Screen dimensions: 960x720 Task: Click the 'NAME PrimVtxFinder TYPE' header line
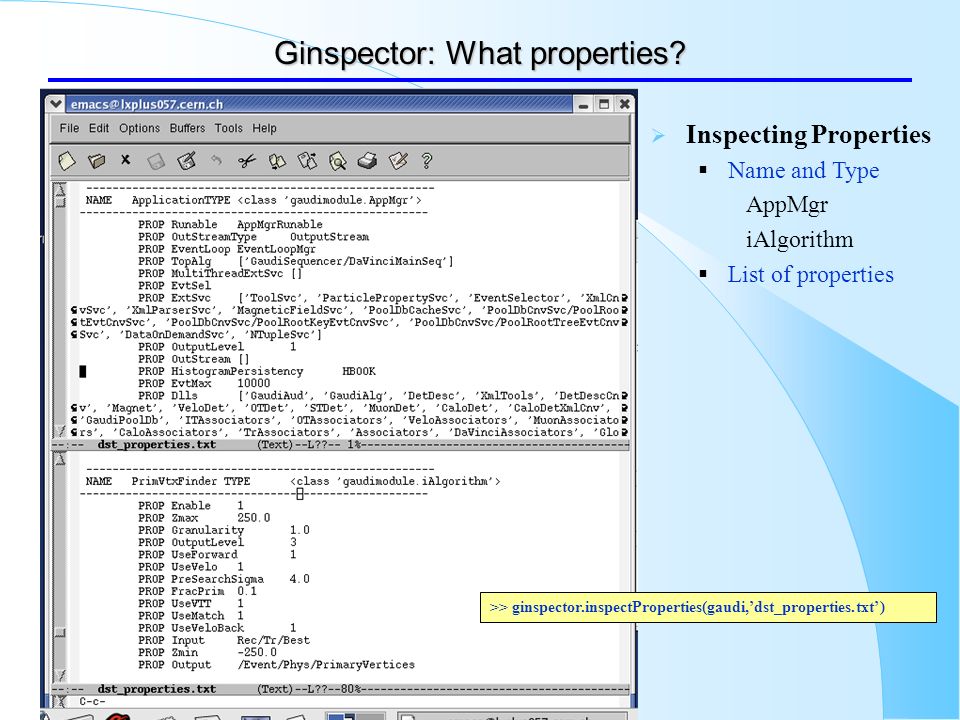click(293, 482)
